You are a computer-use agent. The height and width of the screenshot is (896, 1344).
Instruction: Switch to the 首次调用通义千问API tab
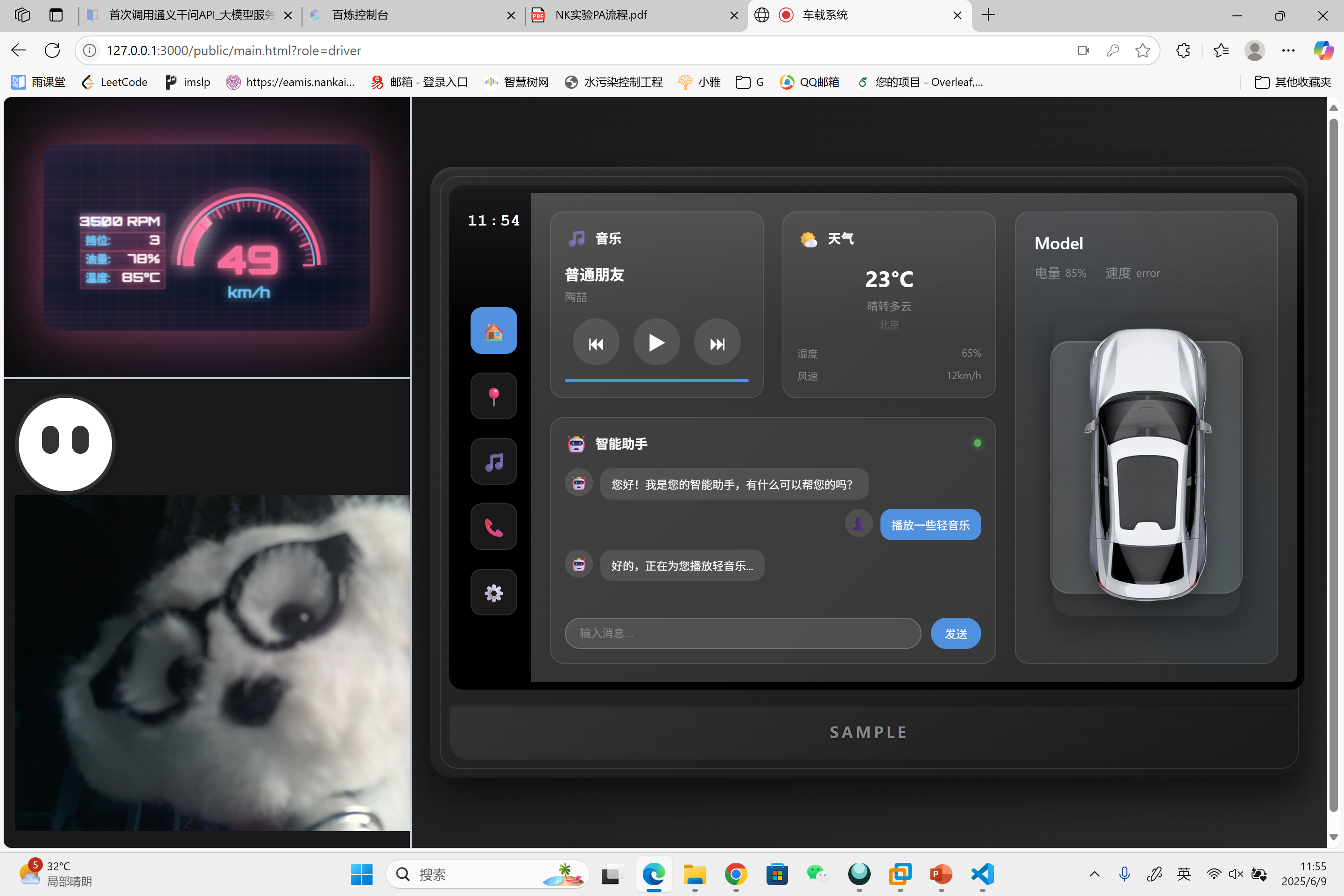pyautogui.click(x=189, y=15)
